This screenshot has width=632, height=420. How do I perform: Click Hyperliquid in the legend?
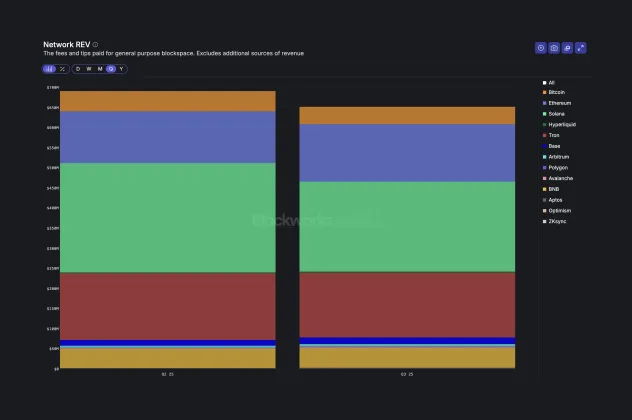coord(560,124)
